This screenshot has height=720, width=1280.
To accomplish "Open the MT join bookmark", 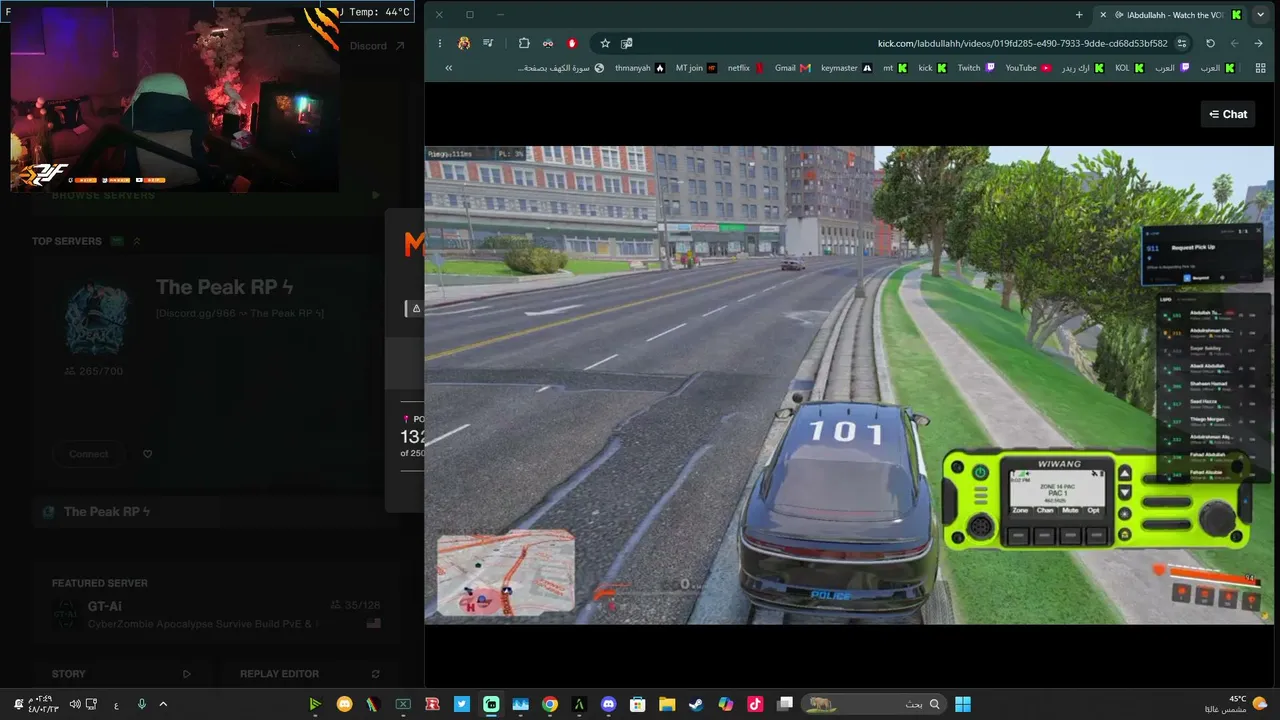I will click(x=696, y=68).
